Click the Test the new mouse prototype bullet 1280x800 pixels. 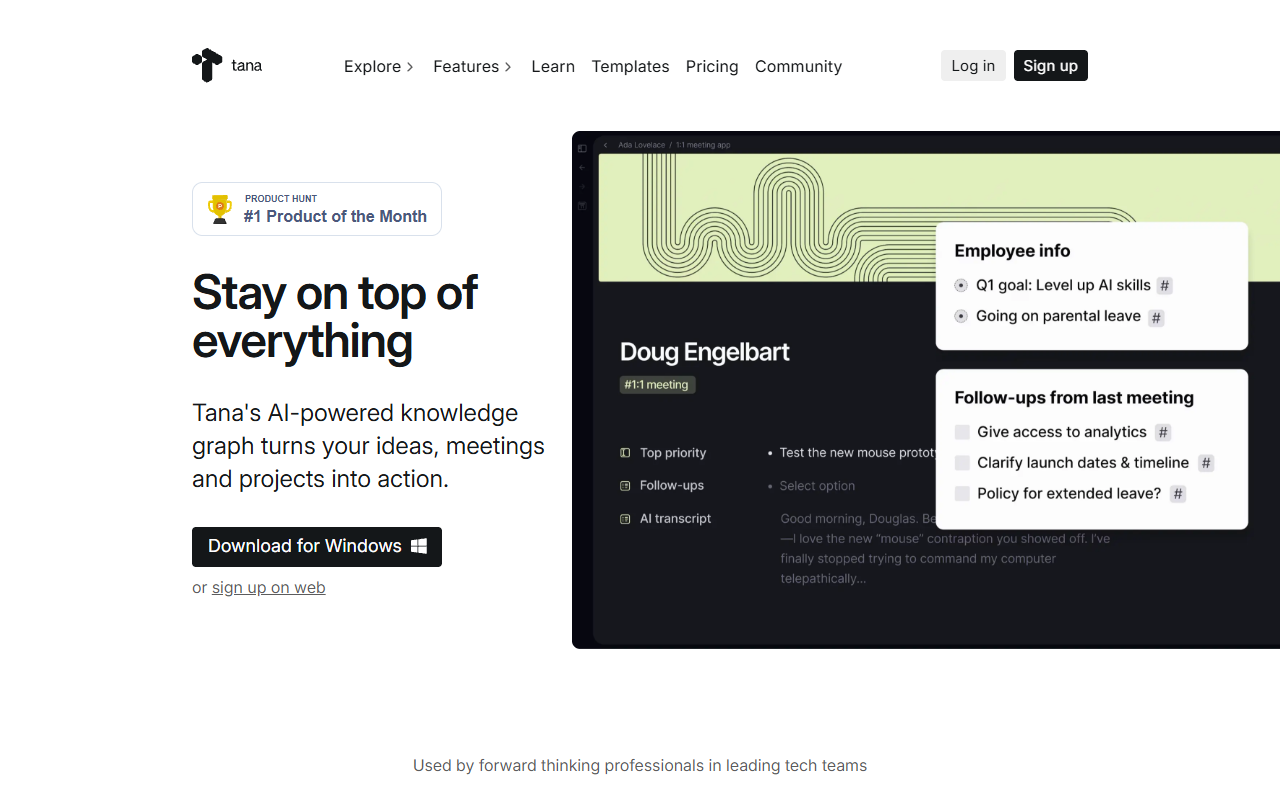pos(770,453)
